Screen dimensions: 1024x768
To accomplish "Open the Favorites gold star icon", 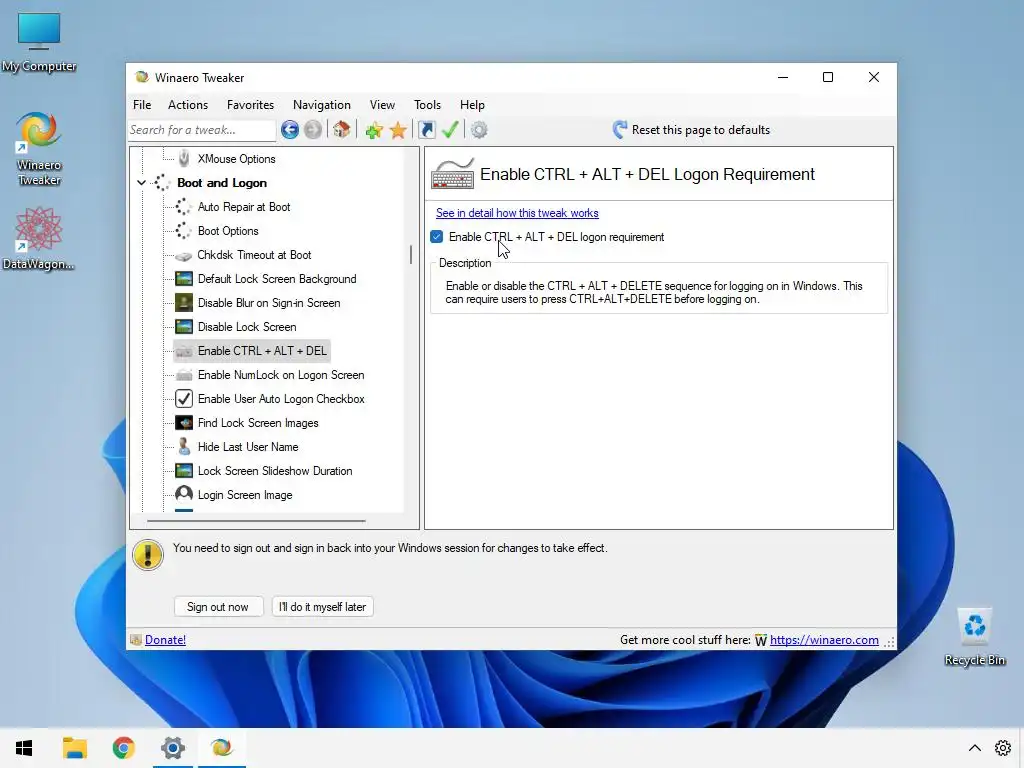I will (x=398, y=130).
